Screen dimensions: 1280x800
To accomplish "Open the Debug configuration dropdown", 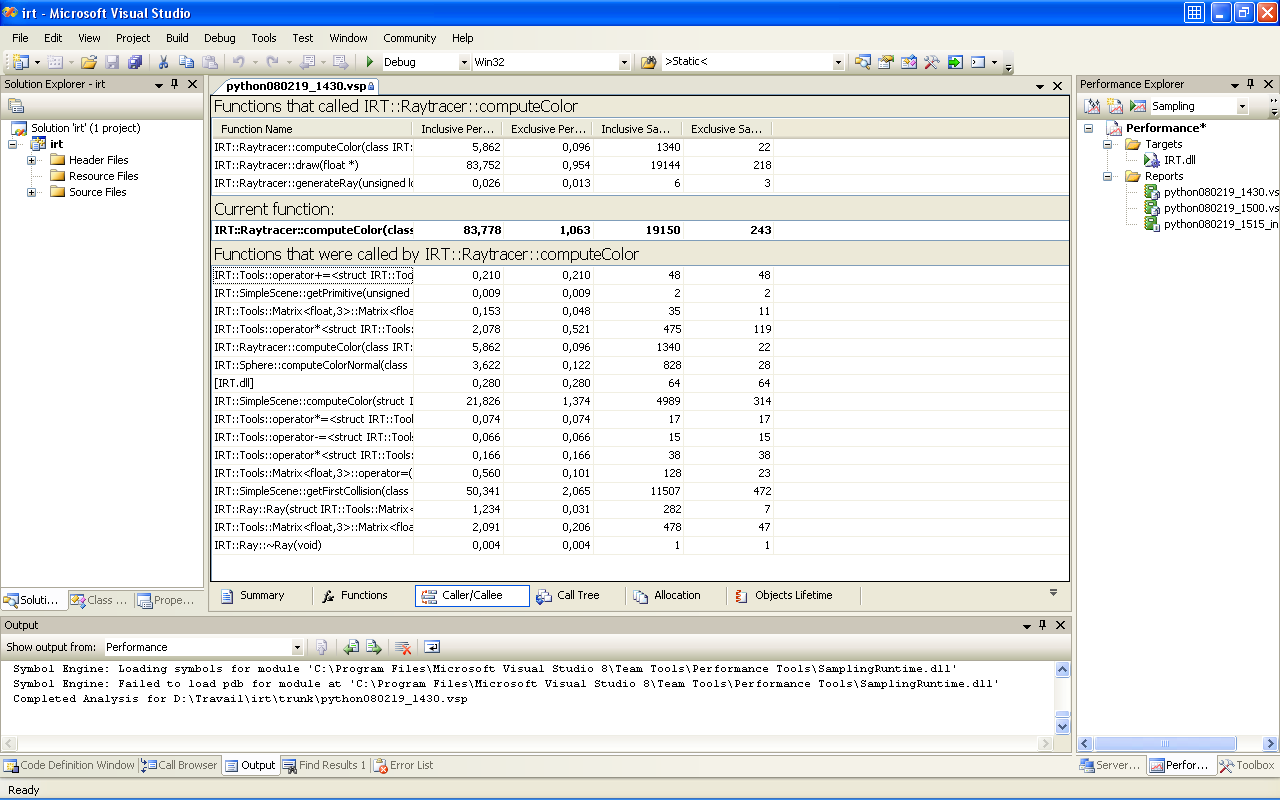I will 464,62.
